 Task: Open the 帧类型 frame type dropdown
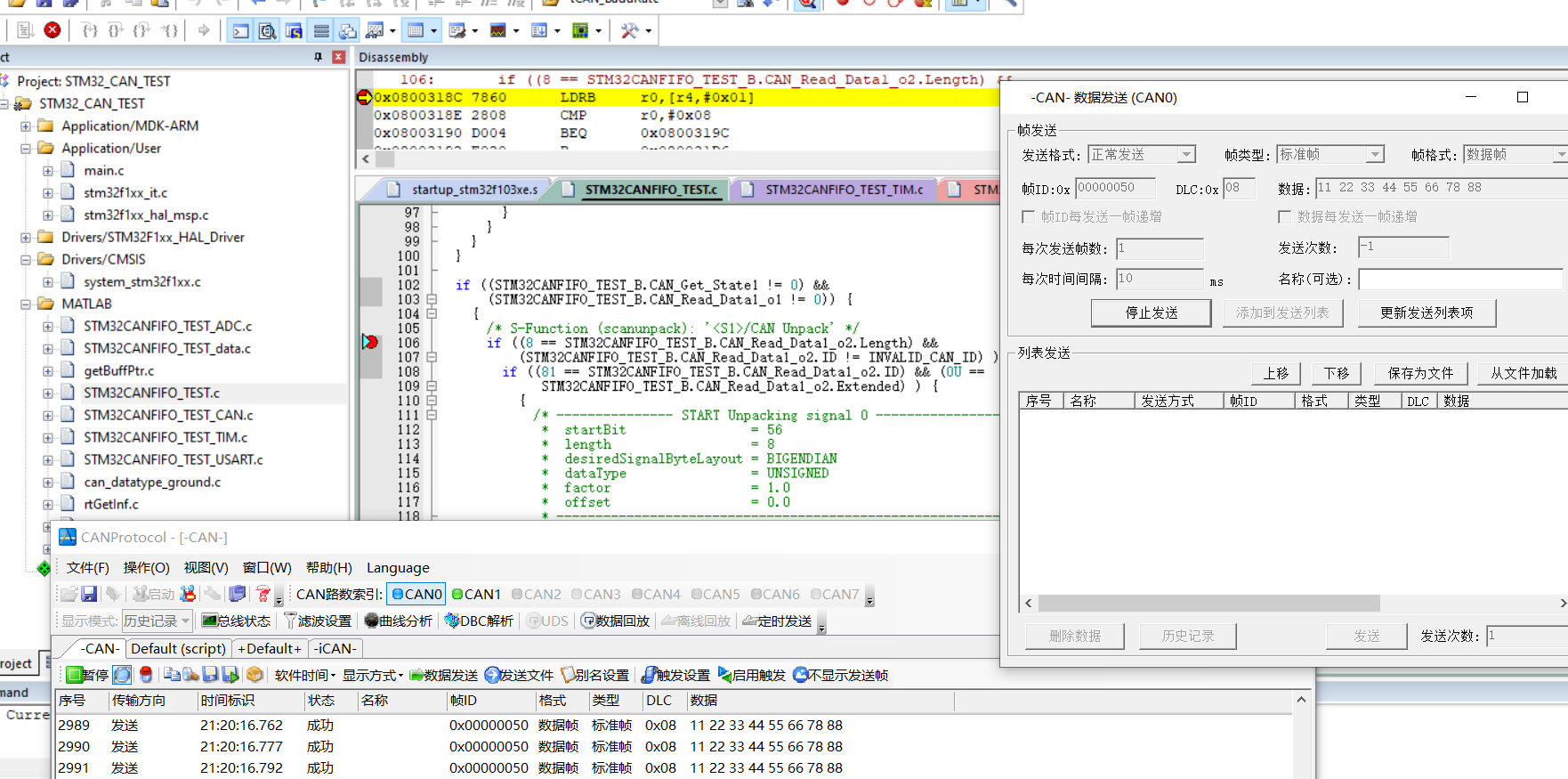(1375, 154)
